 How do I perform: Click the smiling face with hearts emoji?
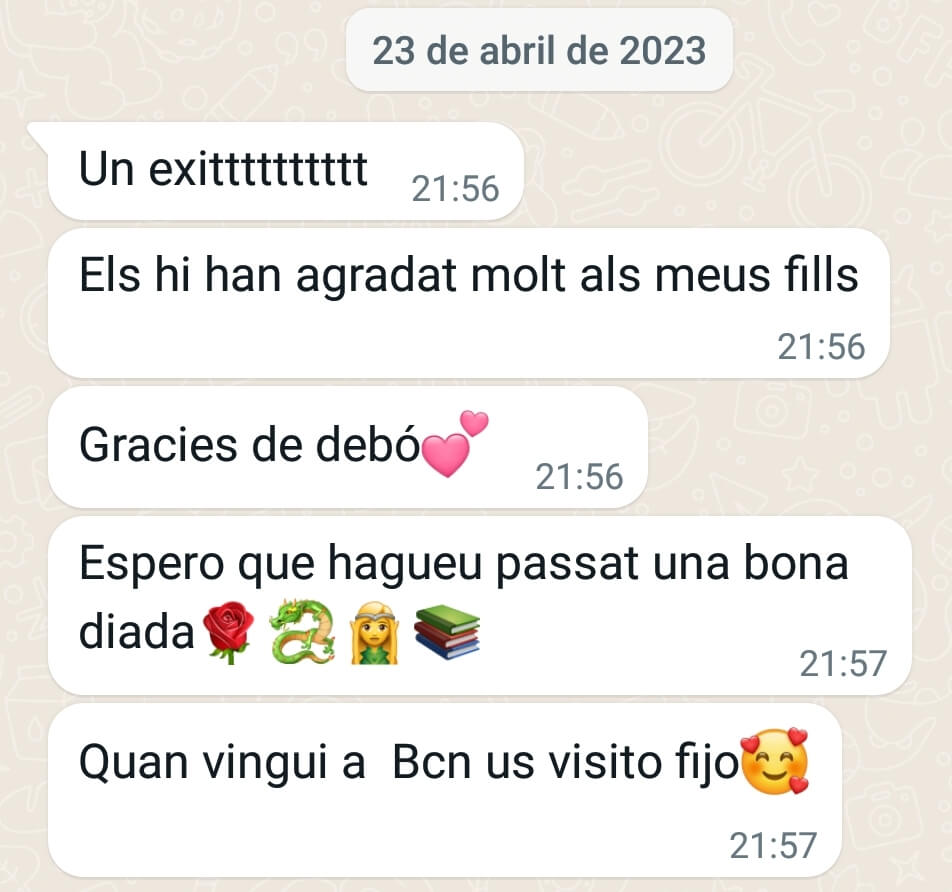coord(775,761)
